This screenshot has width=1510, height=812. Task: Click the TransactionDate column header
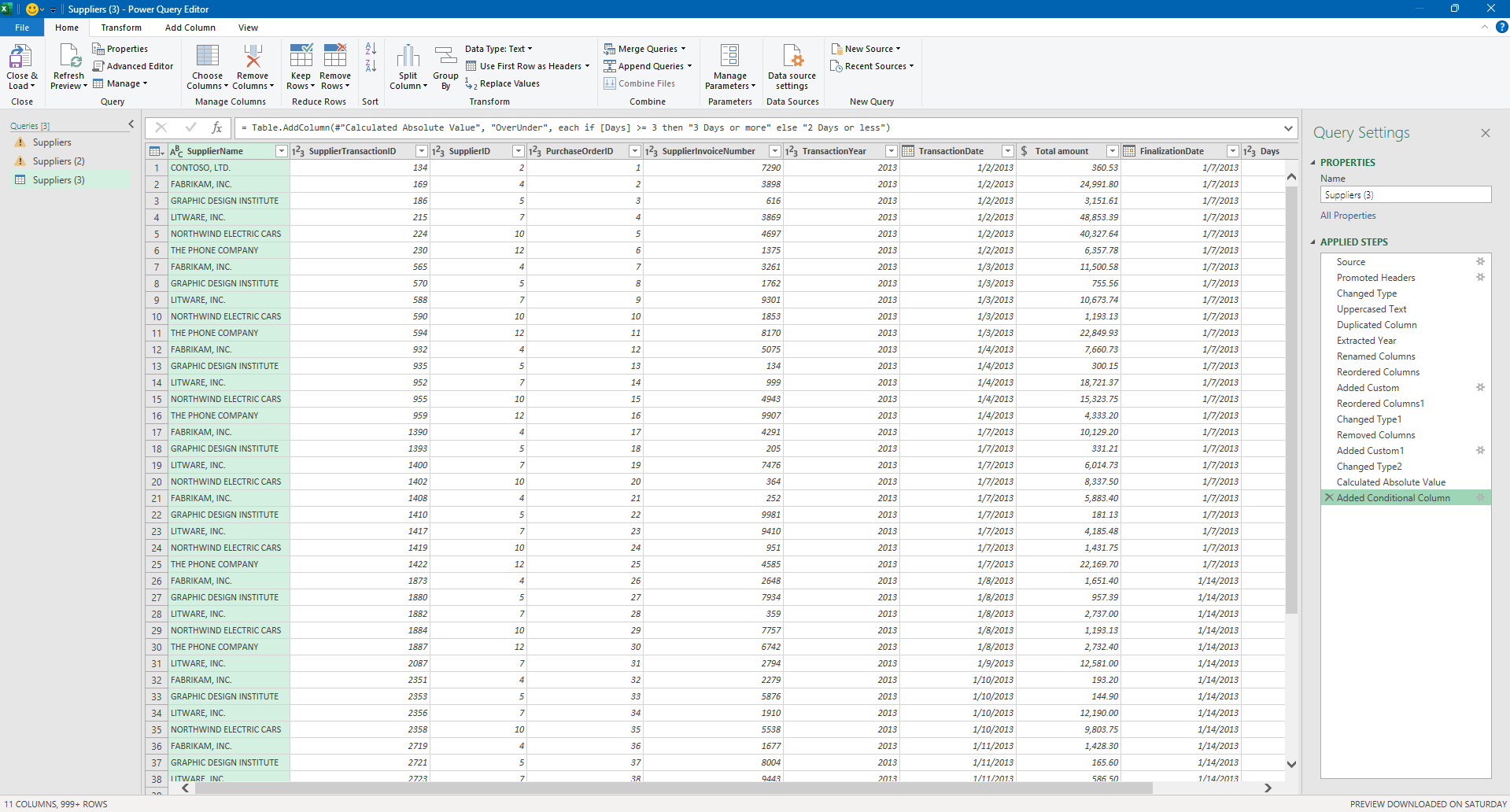coord(958,151)
